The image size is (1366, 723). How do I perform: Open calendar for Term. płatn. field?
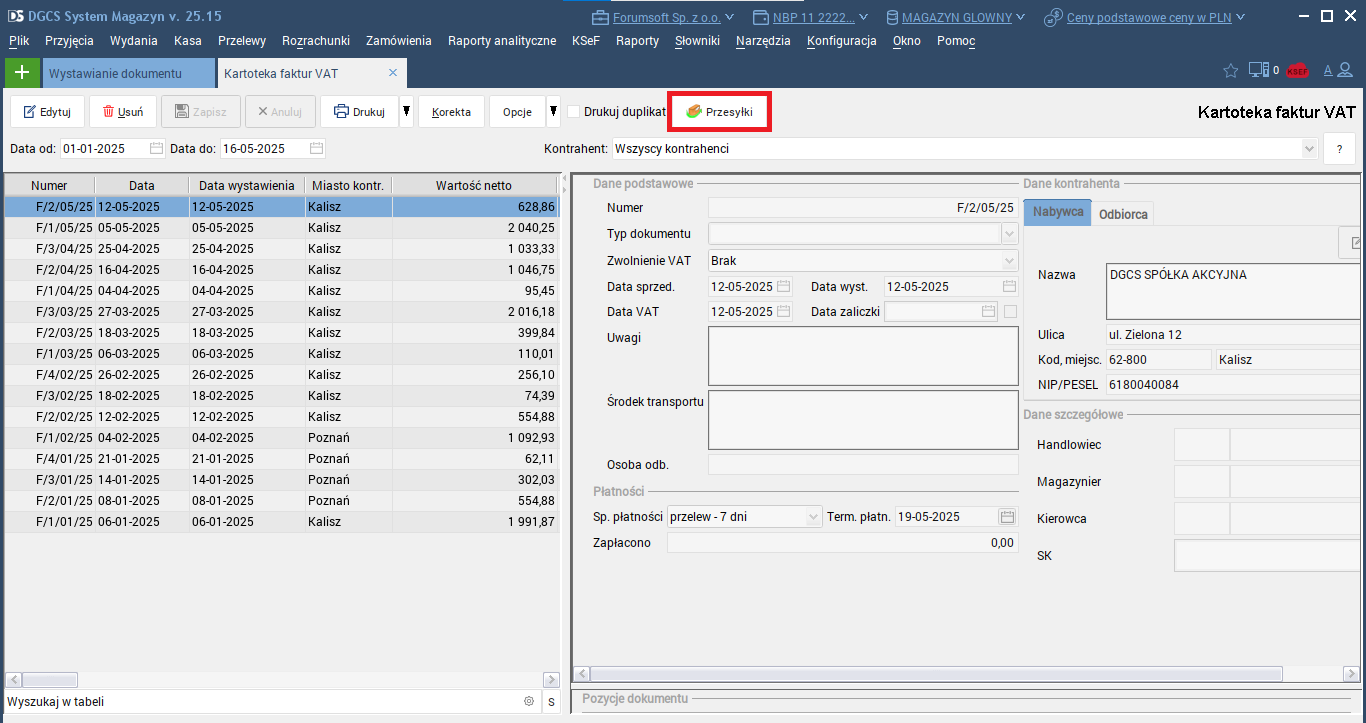click(1007, 517)
